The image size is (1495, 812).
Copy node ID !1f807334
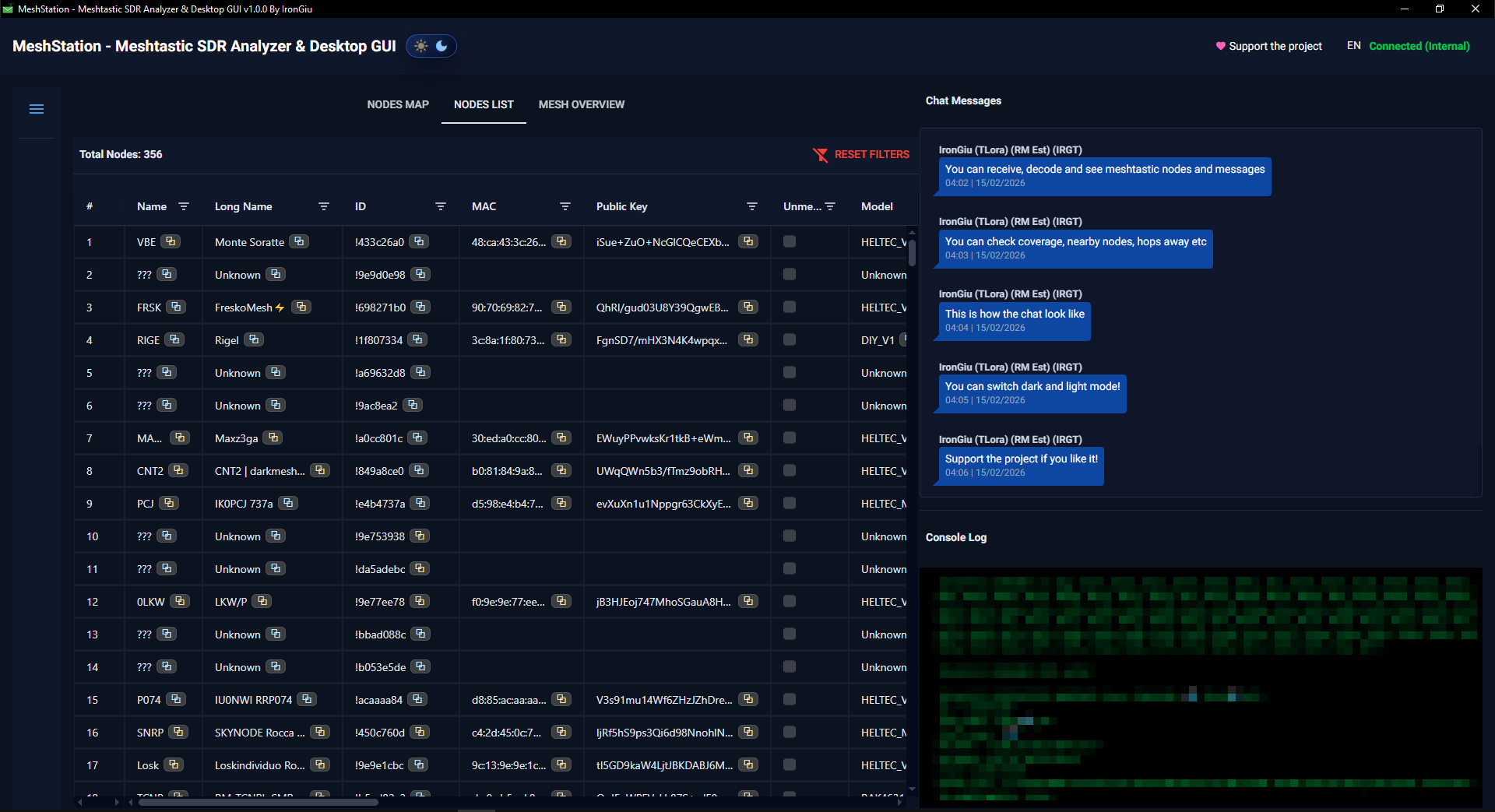417,339
